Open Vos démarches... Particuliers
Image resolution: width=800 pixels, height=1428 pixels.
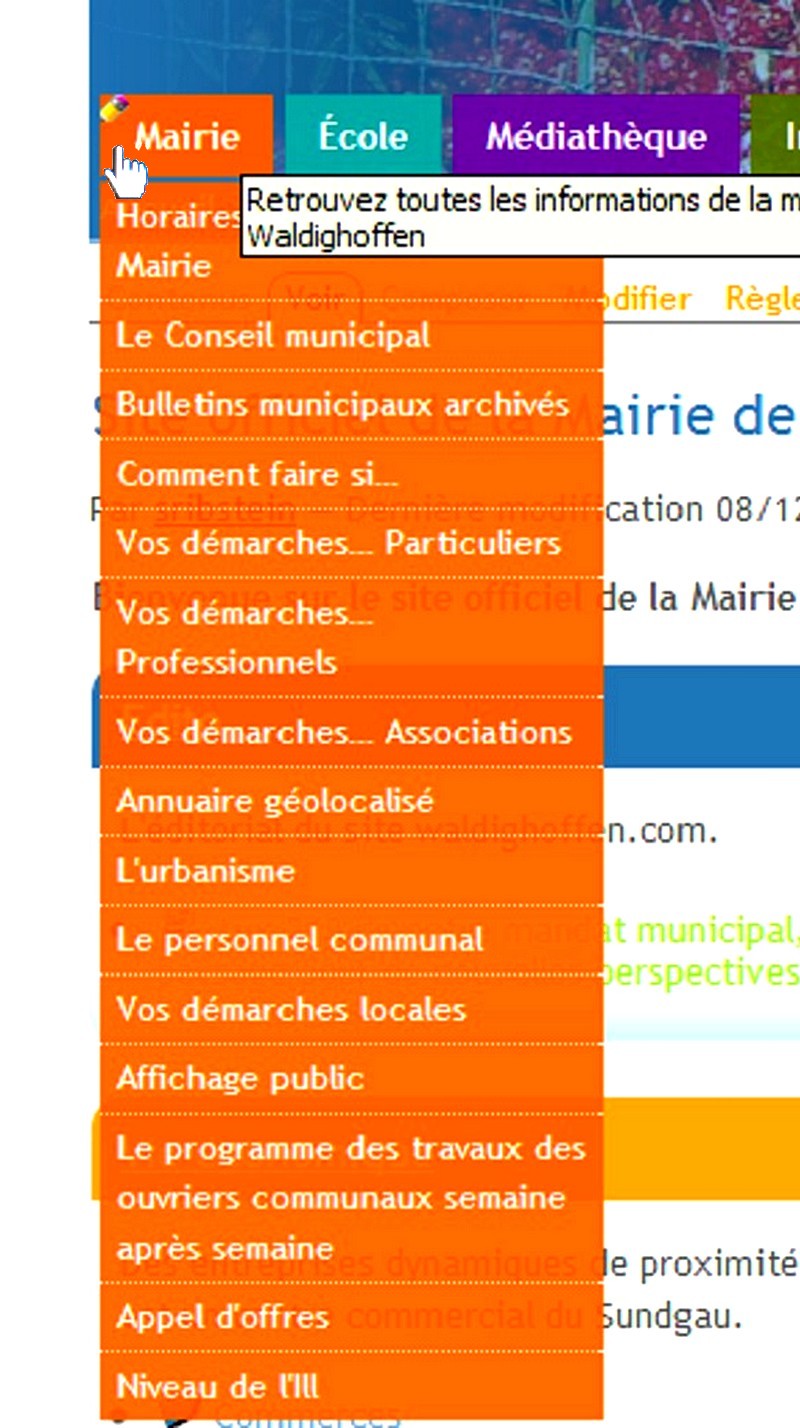coord(338,543)
